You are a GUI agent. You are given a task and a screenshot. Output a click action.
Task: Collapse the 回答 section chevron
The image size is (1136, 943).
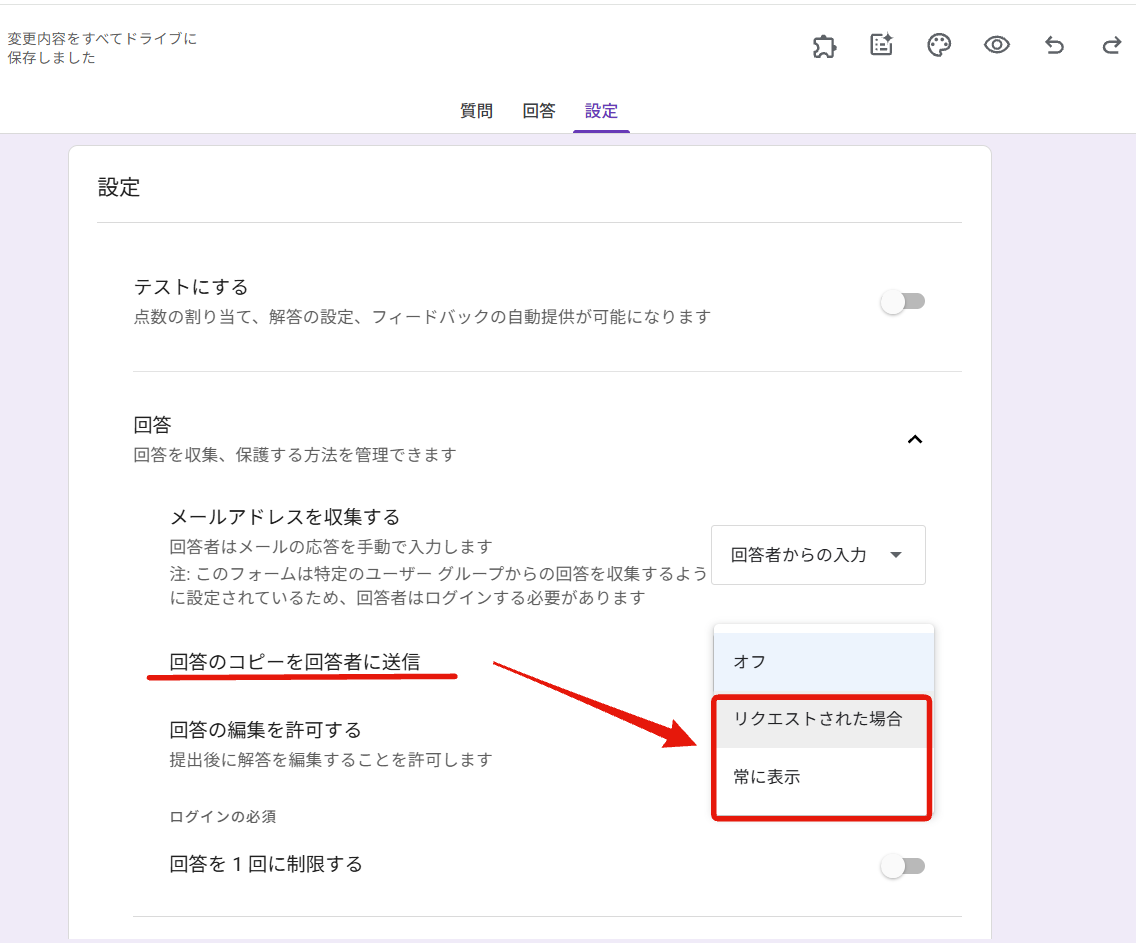[914, 440]
